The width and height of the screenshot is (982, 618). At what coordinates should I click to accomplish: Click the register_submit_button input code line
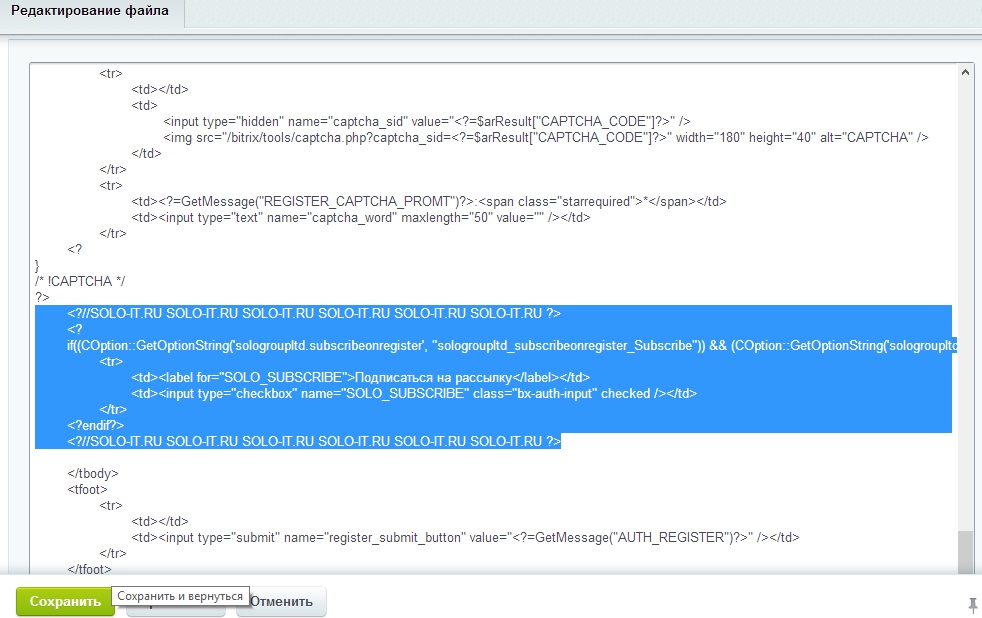(x=465, y=537)
